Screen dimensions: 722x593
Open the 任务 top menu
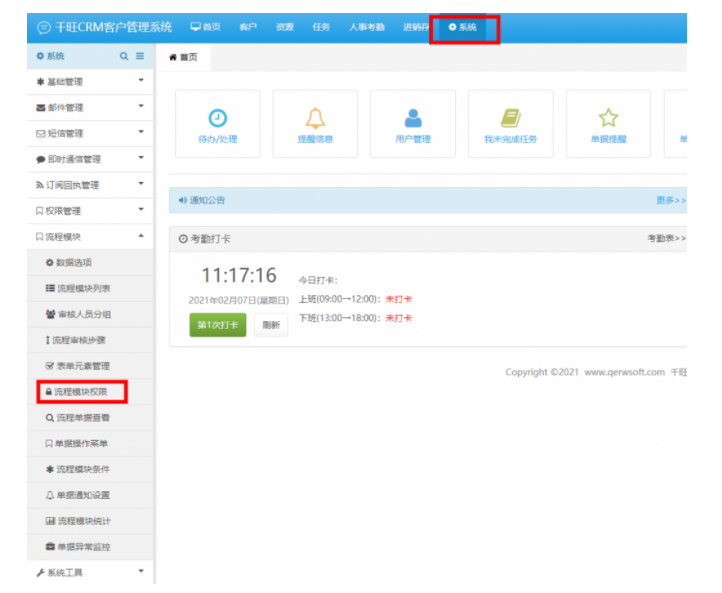pos(321,27)
